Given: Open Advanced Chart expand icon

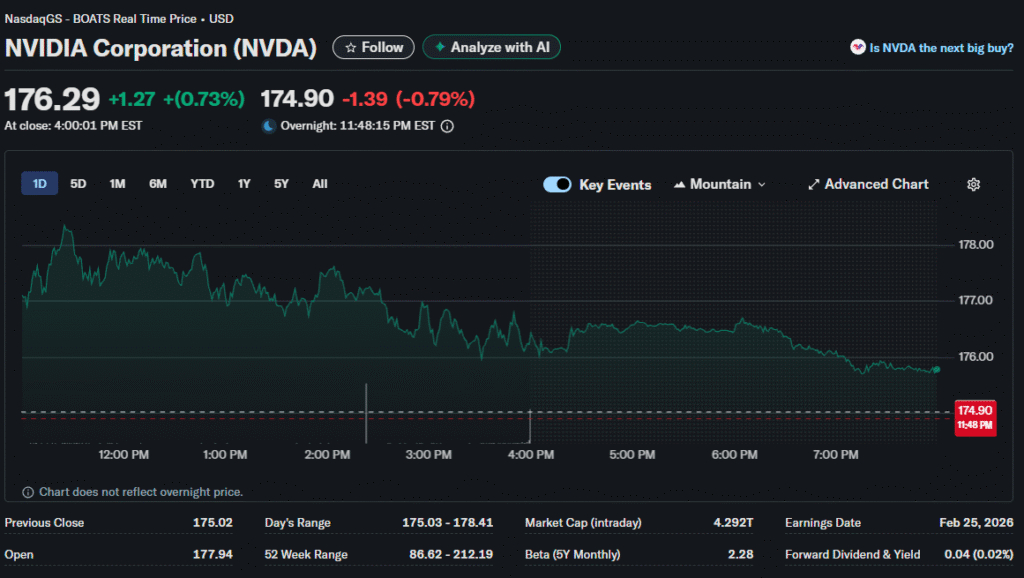Looking at the screenshot, I should (814, 184).
